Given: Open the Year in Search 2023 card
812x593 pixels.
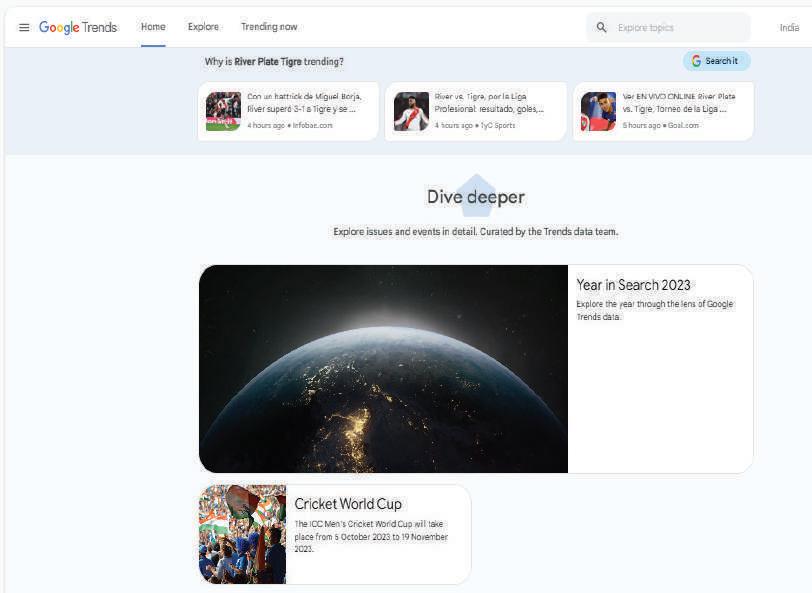Looking at the screenshot, I should pos(476,369).
